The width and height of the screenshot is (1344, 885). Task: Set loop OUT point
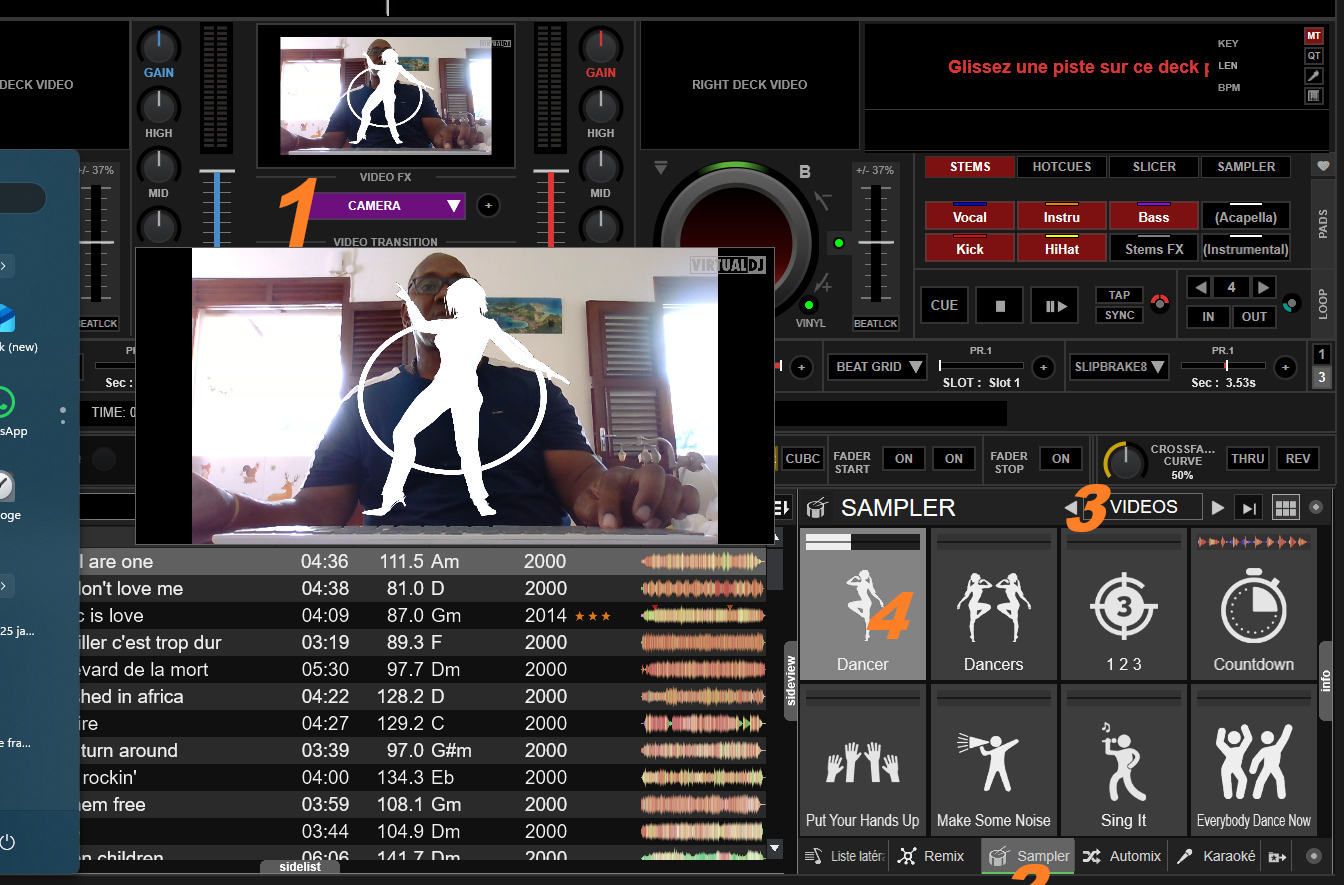click(1254, 317)
